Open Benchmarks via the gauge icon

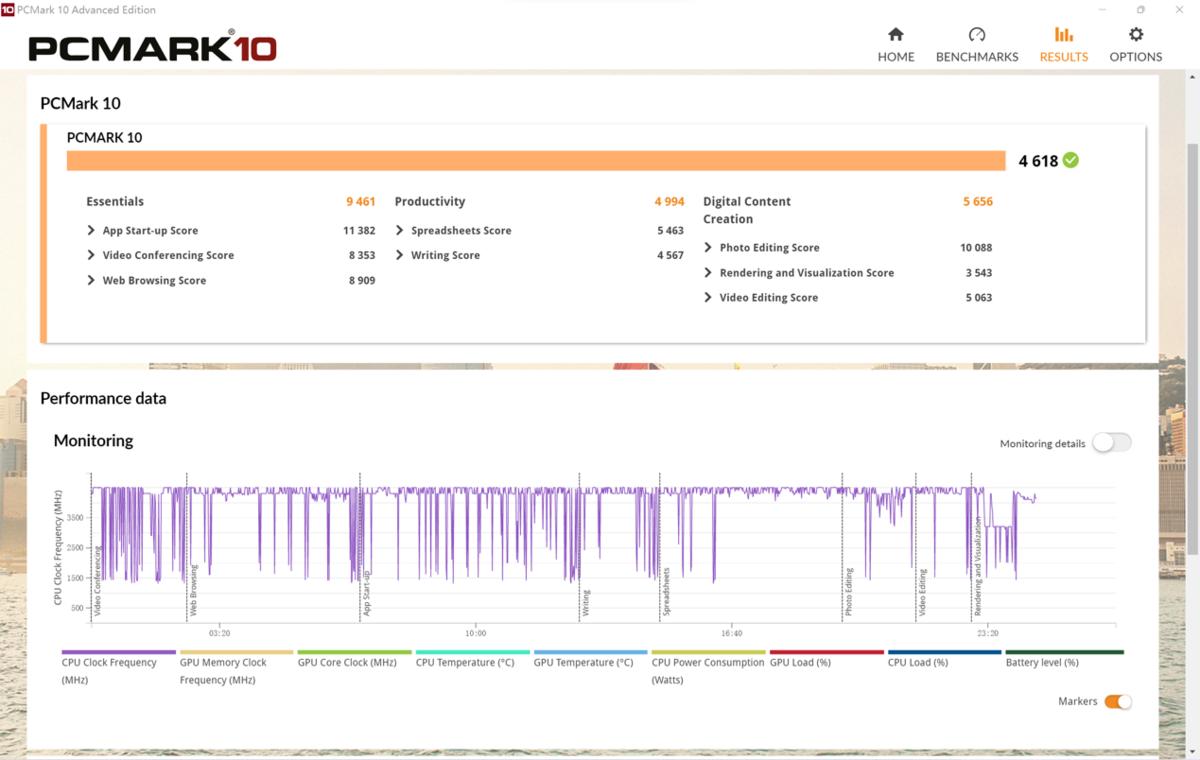tap(976, 35)
